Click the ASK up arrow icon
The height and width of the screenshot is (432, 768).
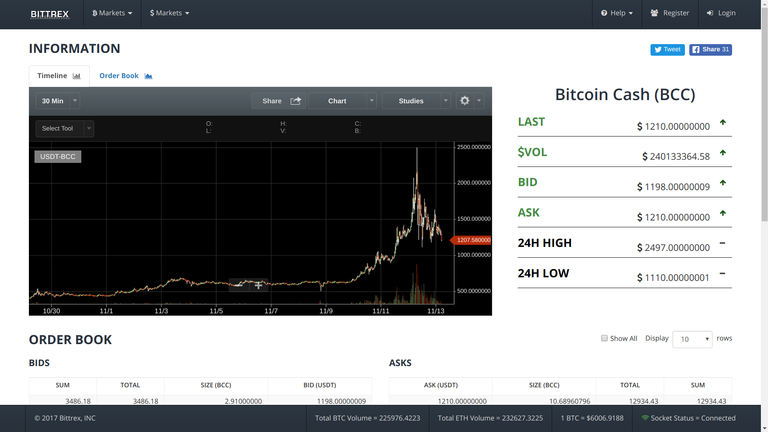722,214
